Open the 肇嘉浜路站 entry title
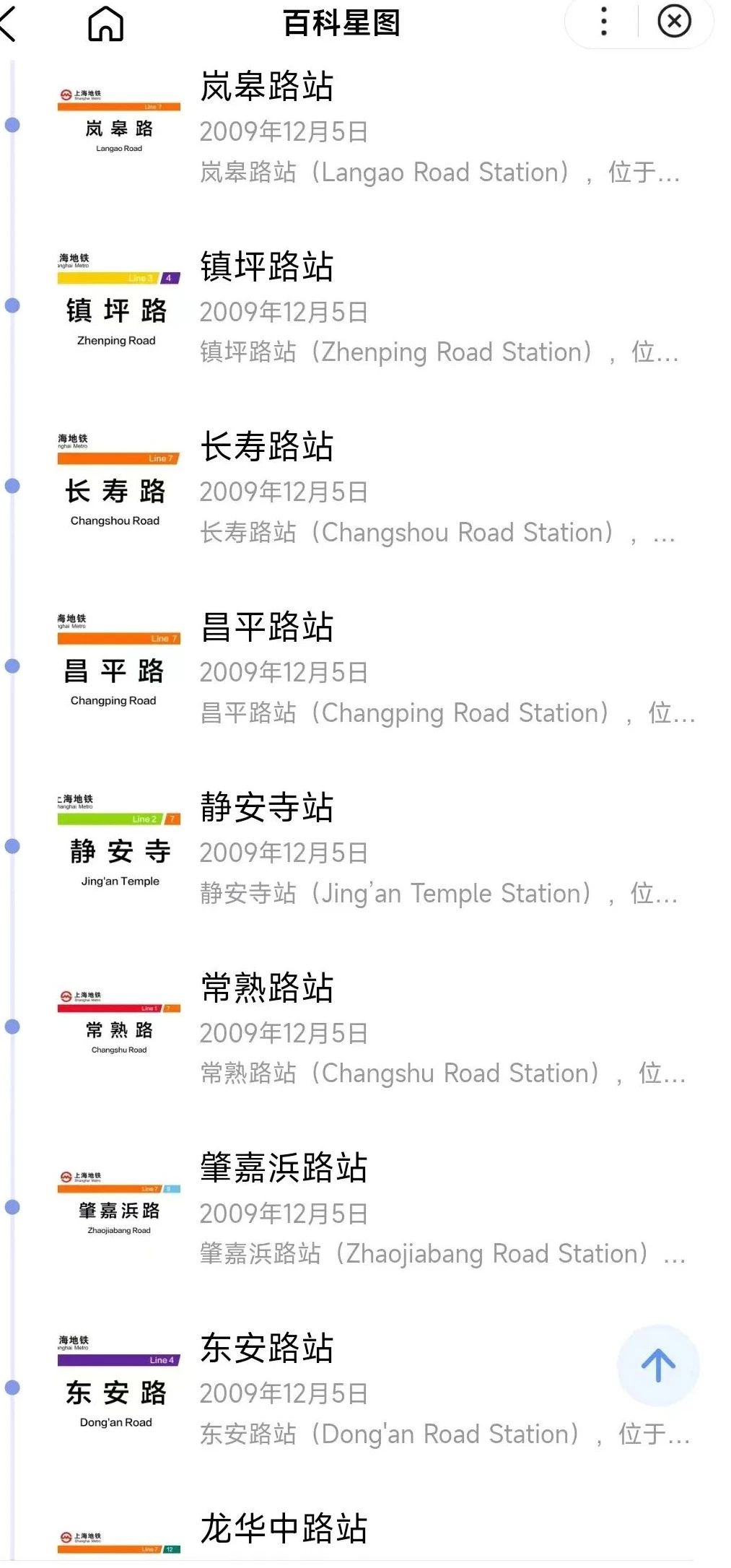731x1568 pixels. click(x=284, y=1167)
